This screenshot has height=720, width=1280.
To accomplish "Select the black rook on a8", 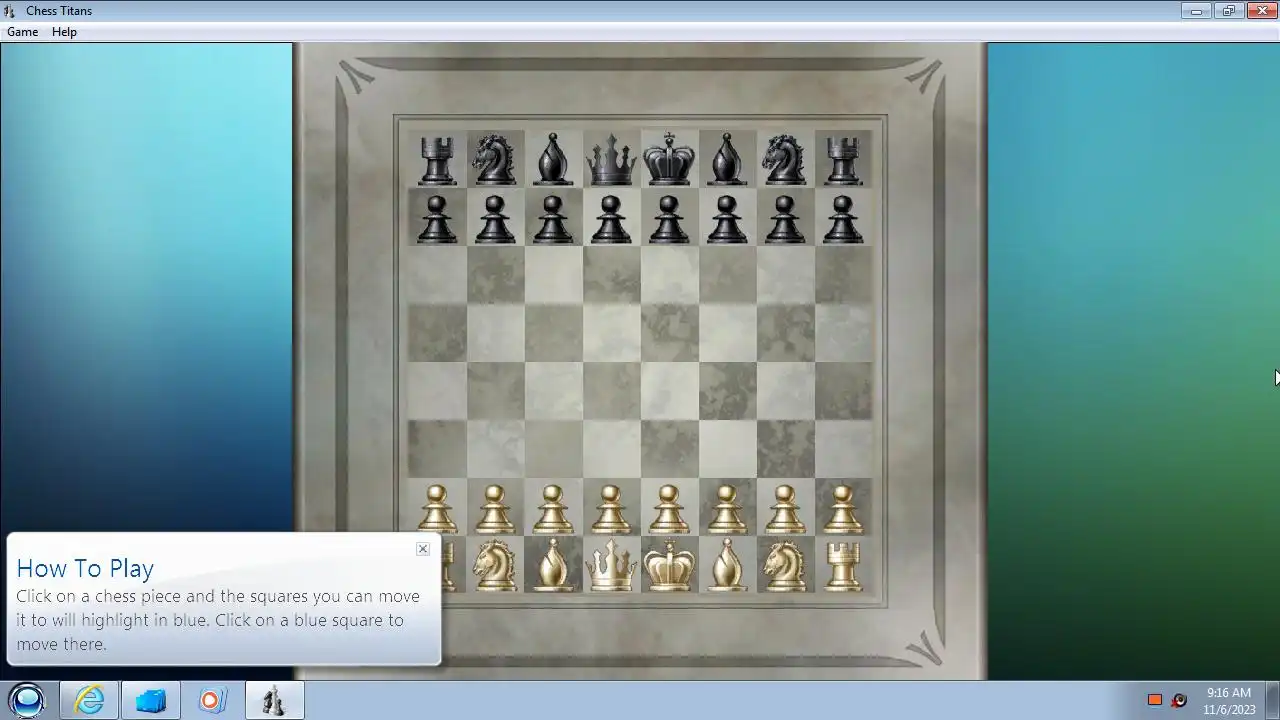I will point(437,160).
